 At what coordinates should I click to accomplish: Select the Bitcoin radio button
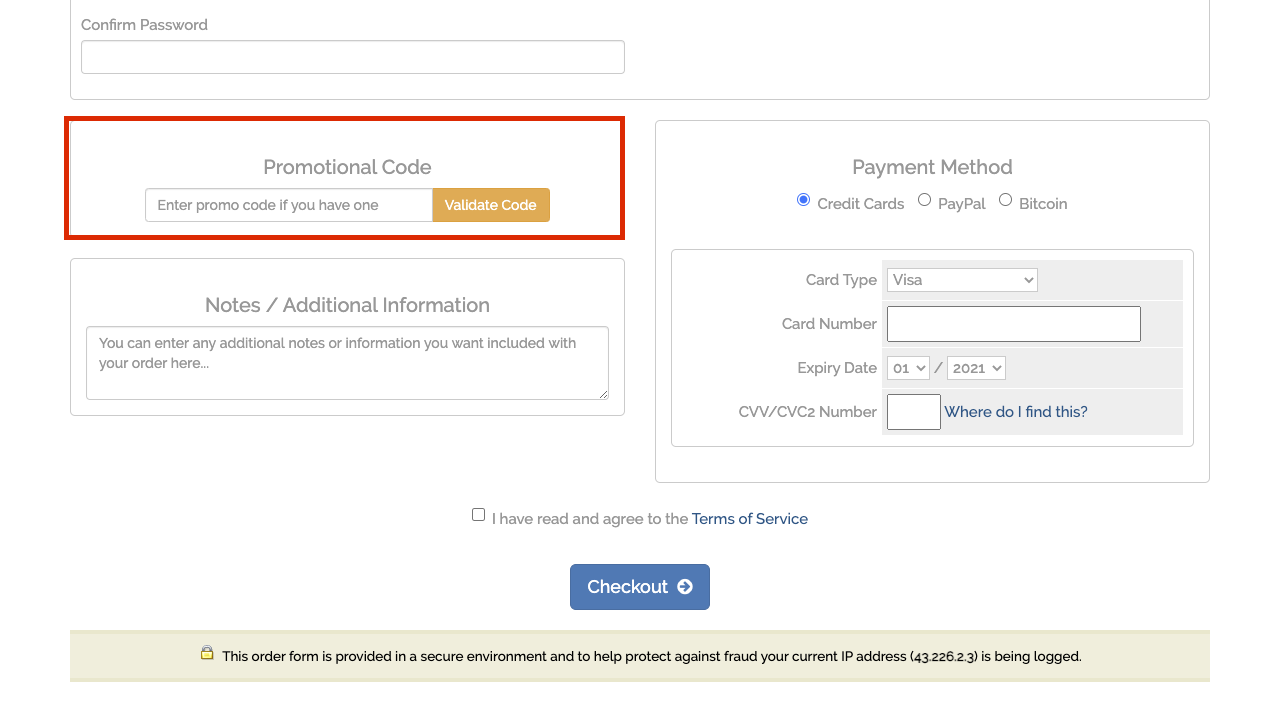[1005, 200]
